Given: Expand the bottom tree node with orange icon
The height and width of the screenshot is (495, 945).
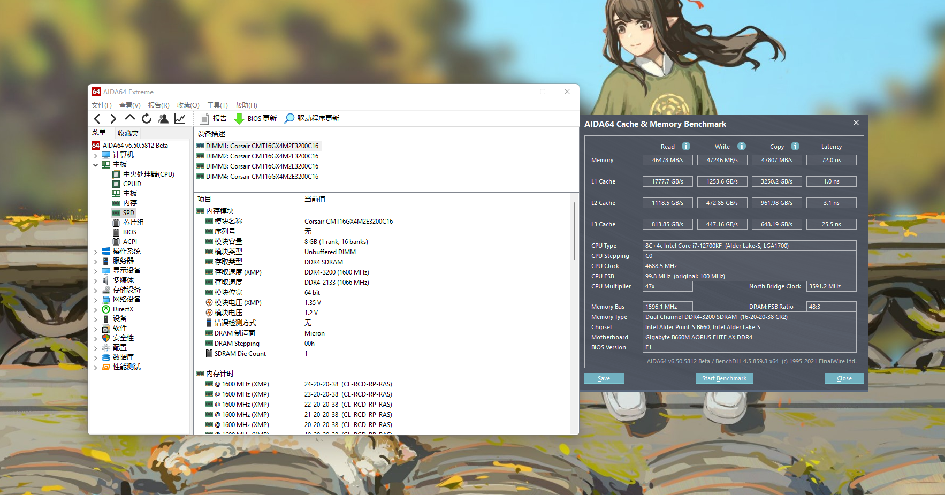Looking at the screenshot, I should pos(95,366).
